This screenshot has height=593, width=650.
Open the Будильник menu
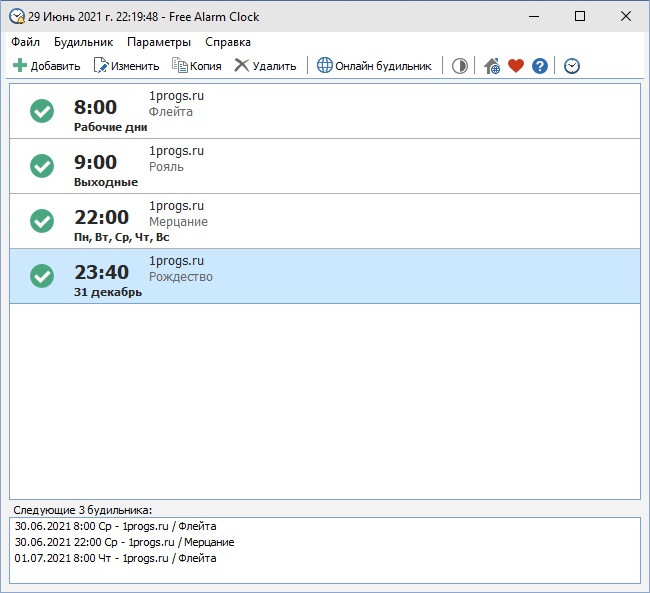click(x=83, y=42)
